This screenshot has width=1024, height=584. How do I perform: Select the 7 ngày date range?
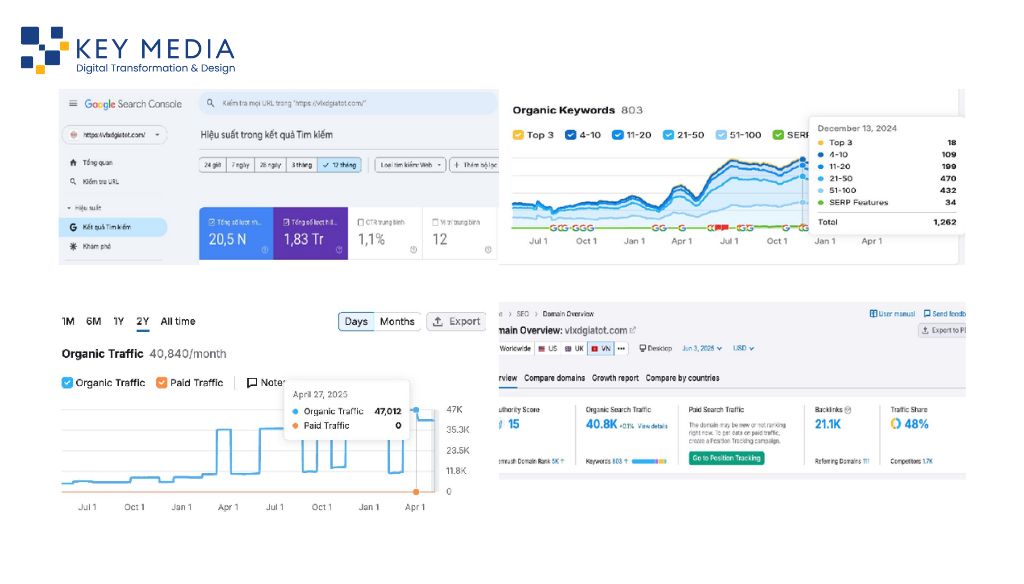240,165
